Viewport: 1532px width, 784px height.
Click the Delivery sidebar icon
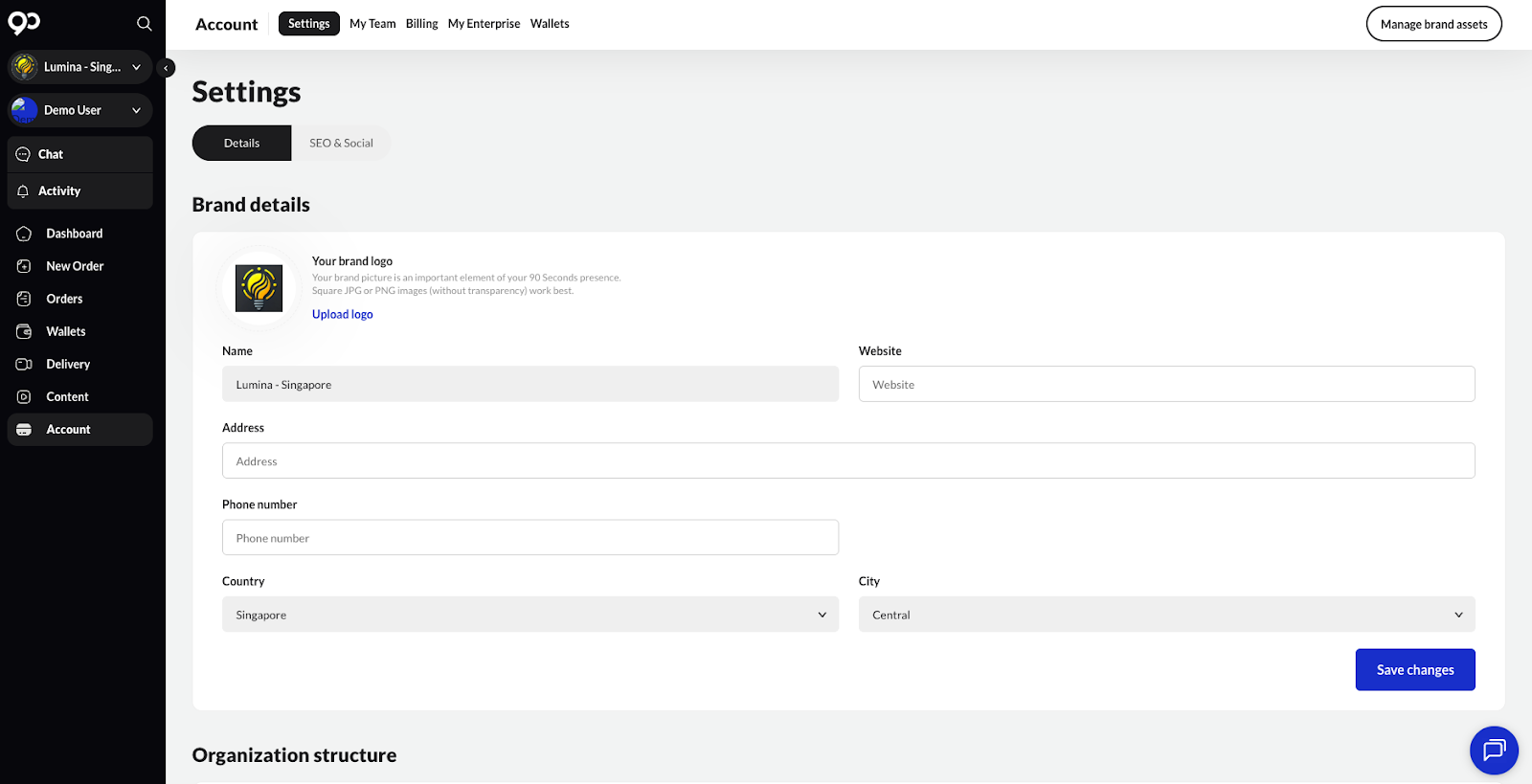[x=24, y=364]
